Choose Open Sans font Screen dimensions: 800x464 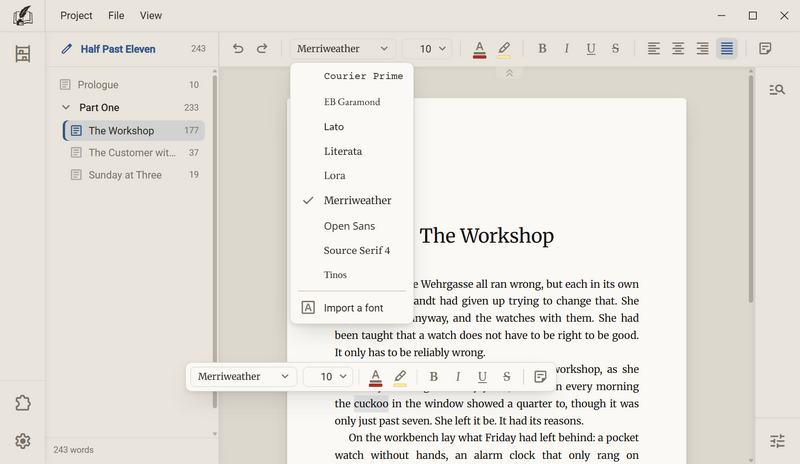[352, 226]
